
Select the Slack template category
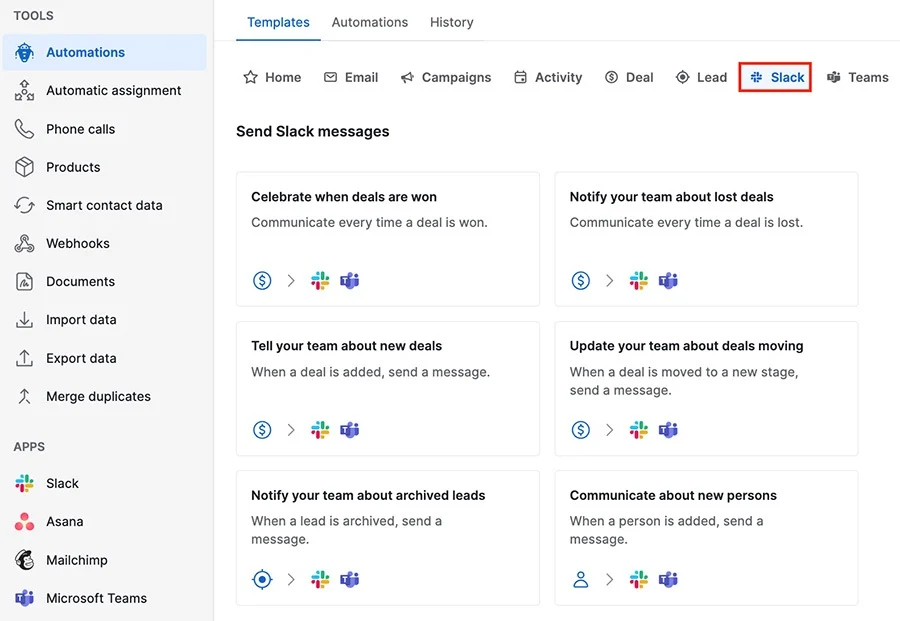[775, 77]
